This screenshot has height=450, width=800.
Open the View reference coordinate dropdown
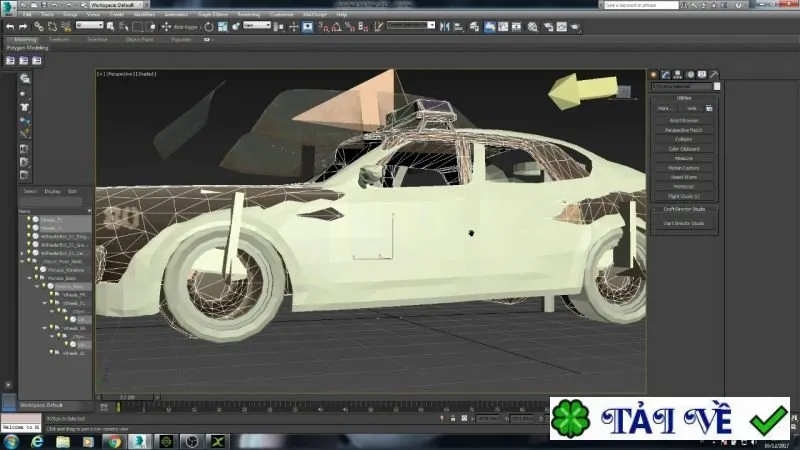click(x=257, y=25)
